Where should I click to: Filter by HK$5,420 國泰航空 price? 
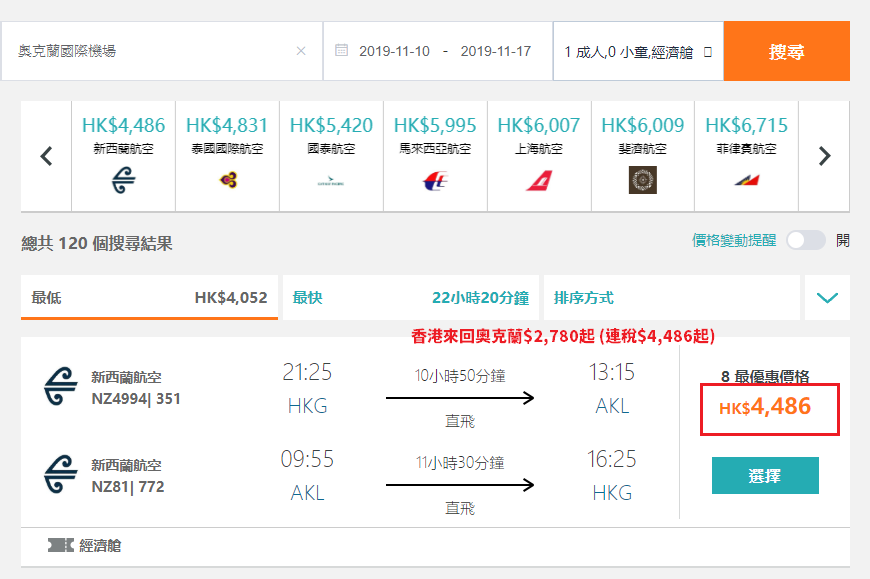[x=331, y=125]
